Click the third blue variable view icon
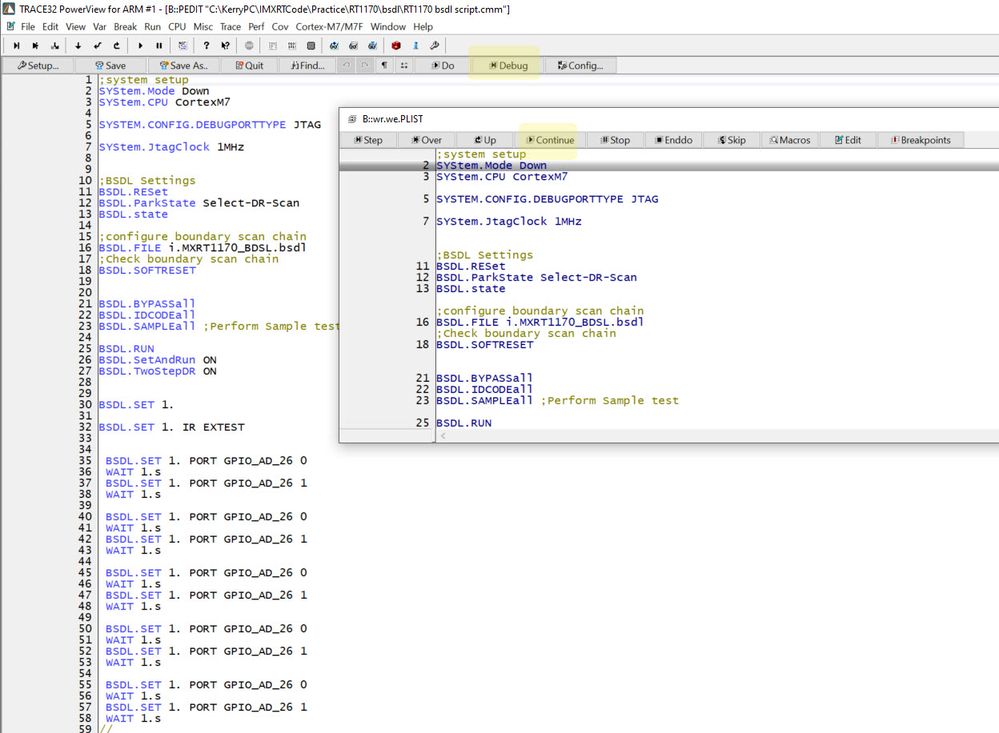Image resolution: width=999 pixels, height=733 pixels. pos(373,46)
